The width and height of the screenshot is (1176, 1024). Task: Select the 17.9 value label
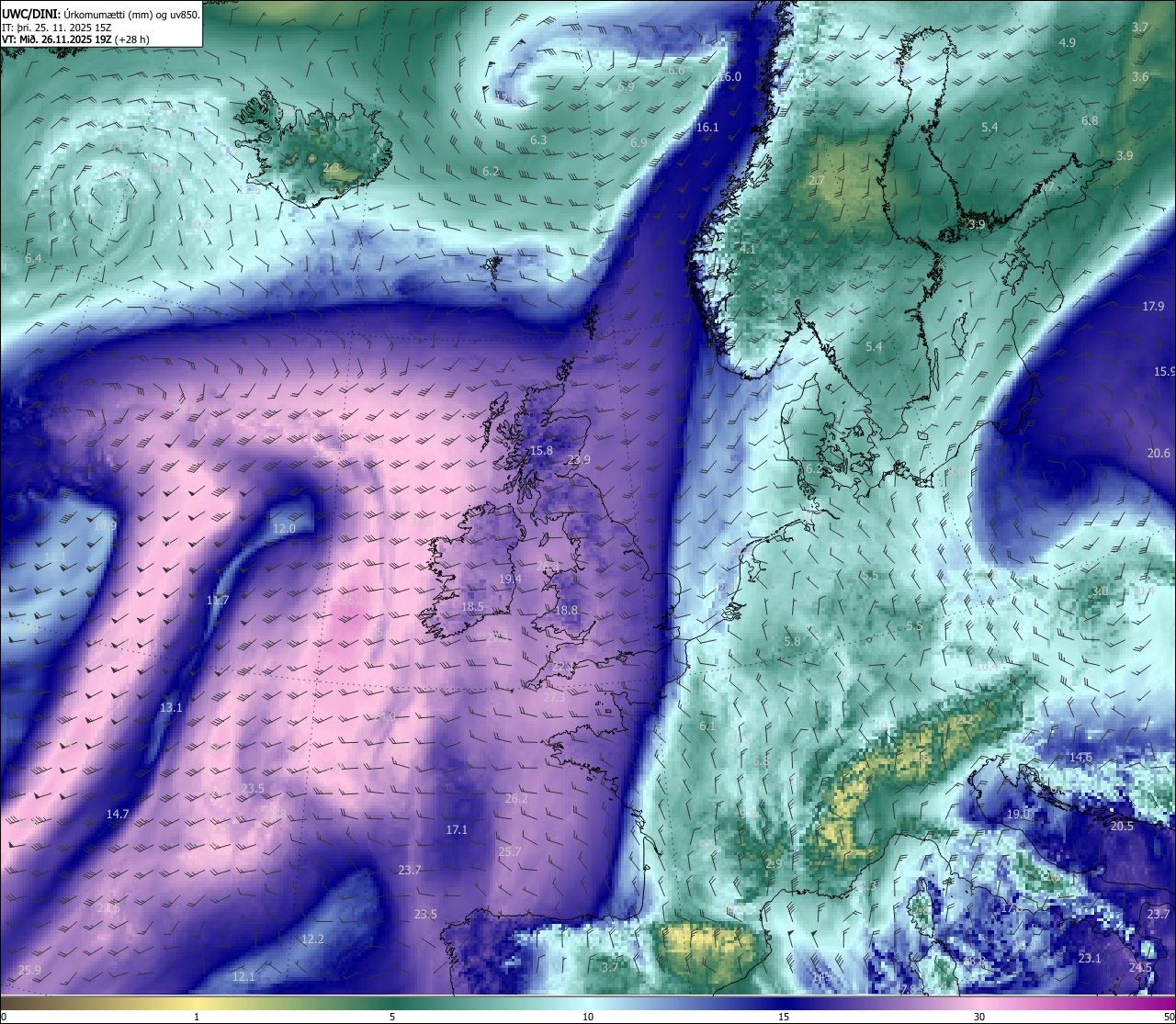[x=1153, y=307]
